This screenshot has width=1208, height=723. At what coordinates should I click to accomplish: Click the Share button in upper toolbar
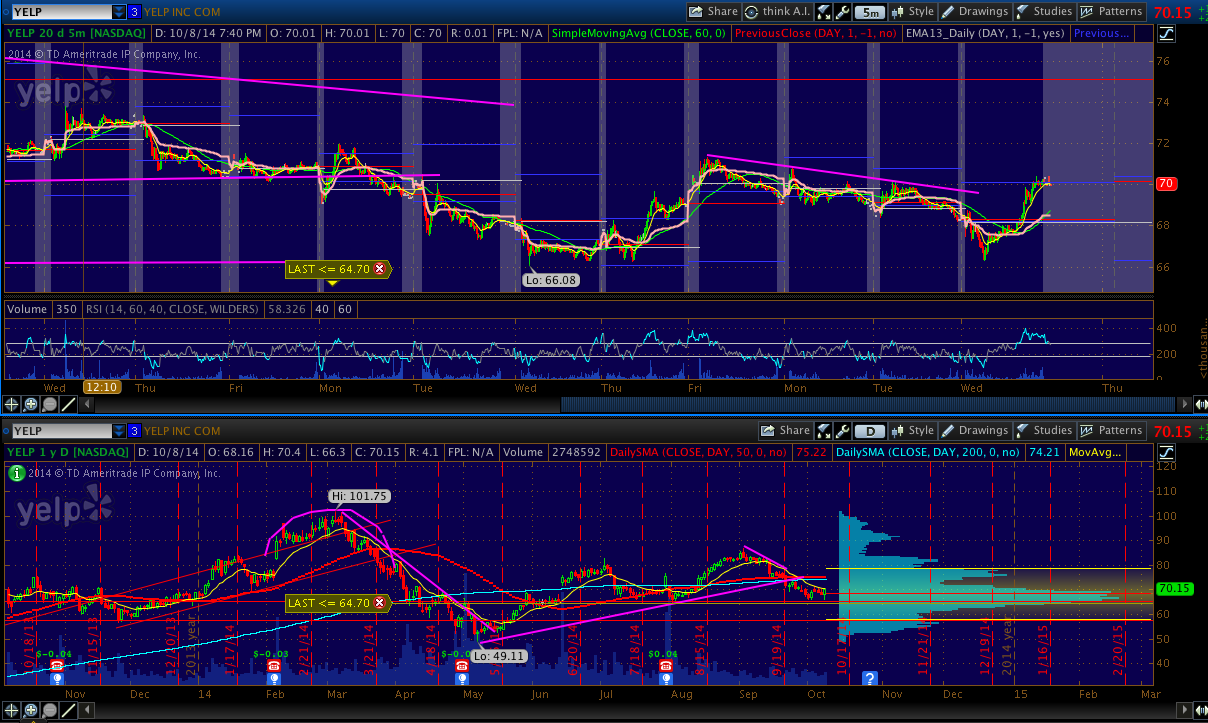[713, 12]
